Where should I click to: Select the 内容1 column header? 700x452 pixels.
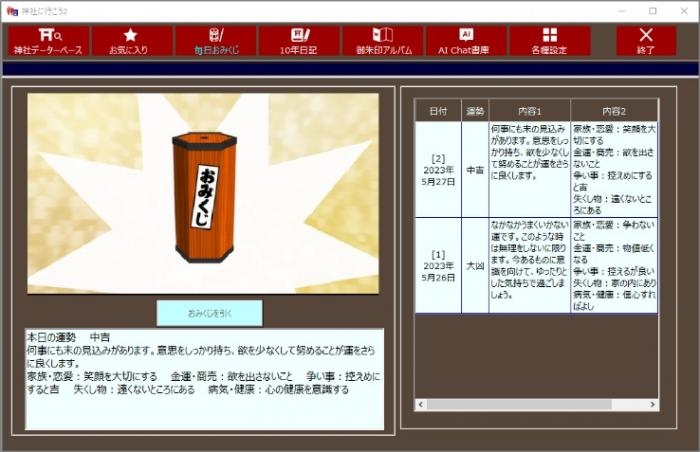point(529,110)
